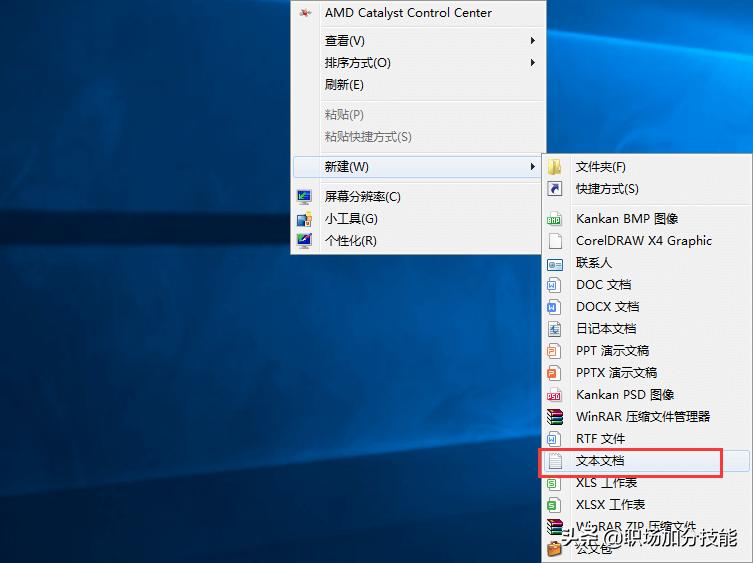
Task: Open 小工具(G) gadgets
Action: coord(417,219)
